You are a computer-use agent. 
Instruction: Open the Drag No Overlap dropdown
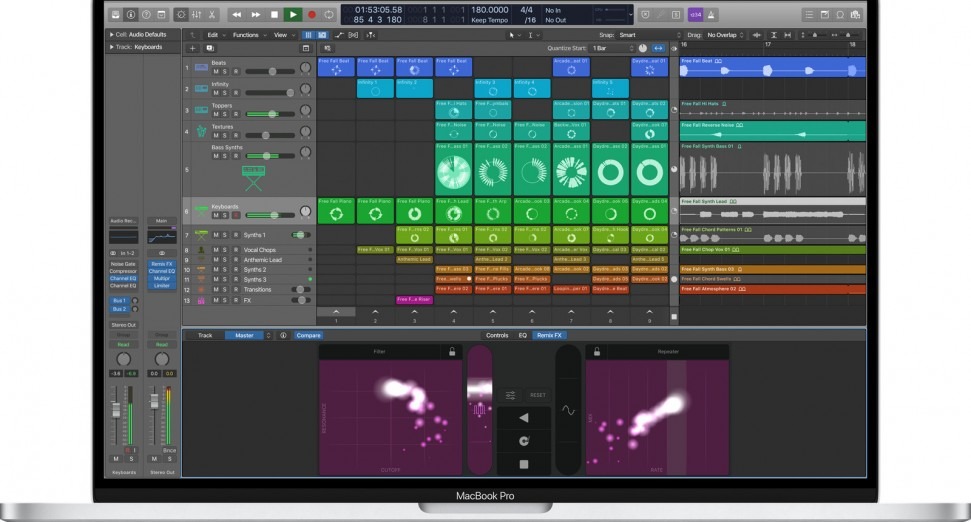(x=725, y=35)
